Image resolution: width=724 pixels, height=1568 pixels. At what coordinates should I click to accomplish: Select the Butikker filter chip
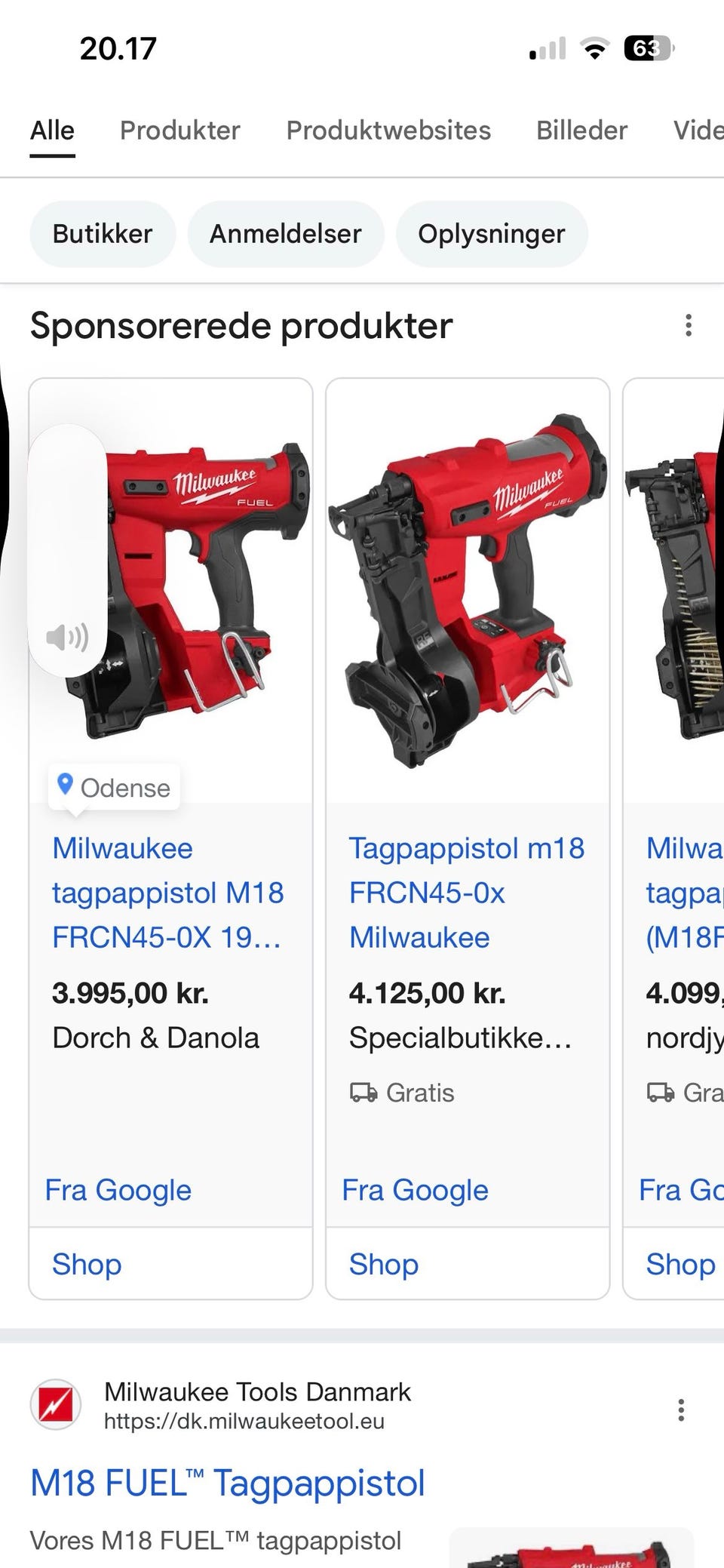click(103, 234)
